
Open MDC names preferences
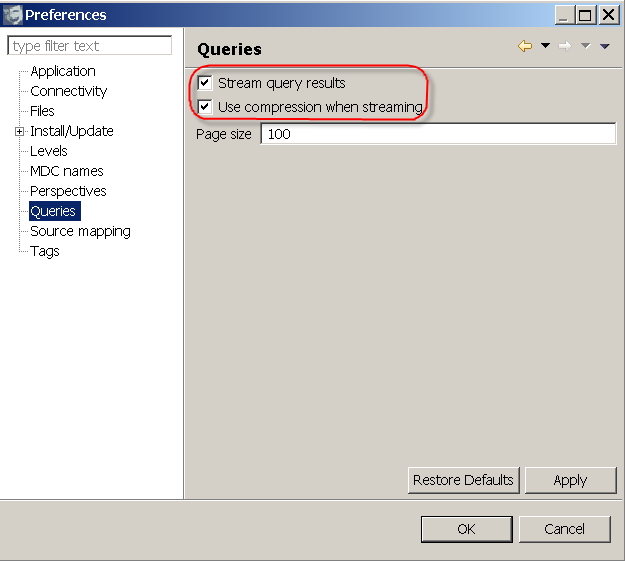point(67,171)
